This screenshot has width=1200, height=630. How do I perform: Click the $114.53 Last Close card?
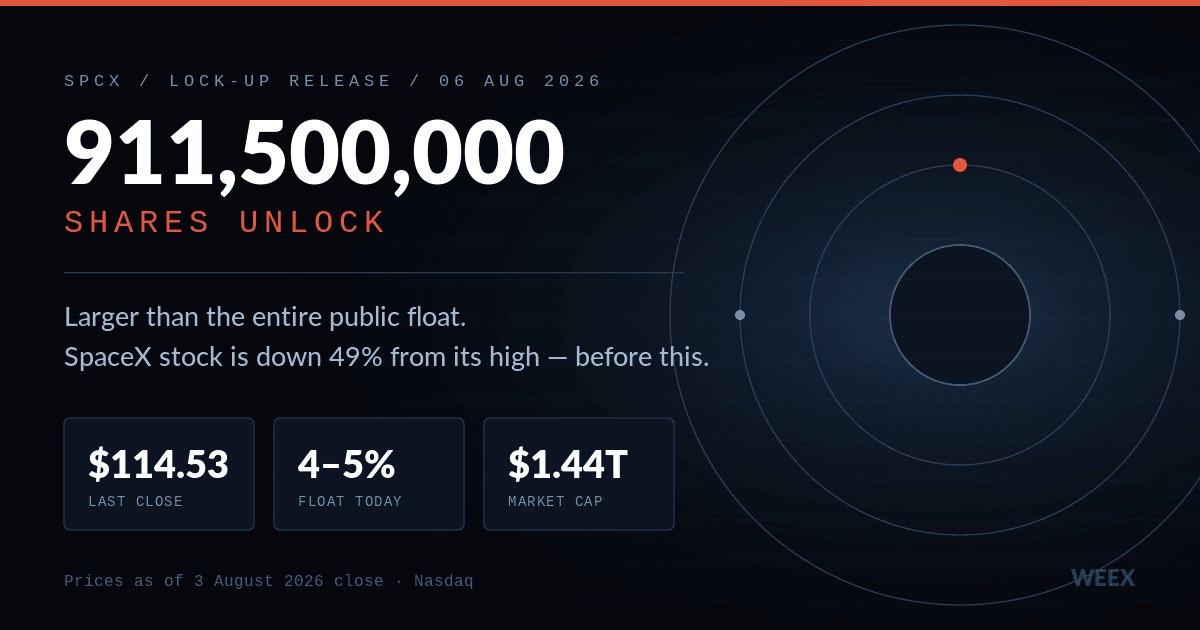point(159,474)
